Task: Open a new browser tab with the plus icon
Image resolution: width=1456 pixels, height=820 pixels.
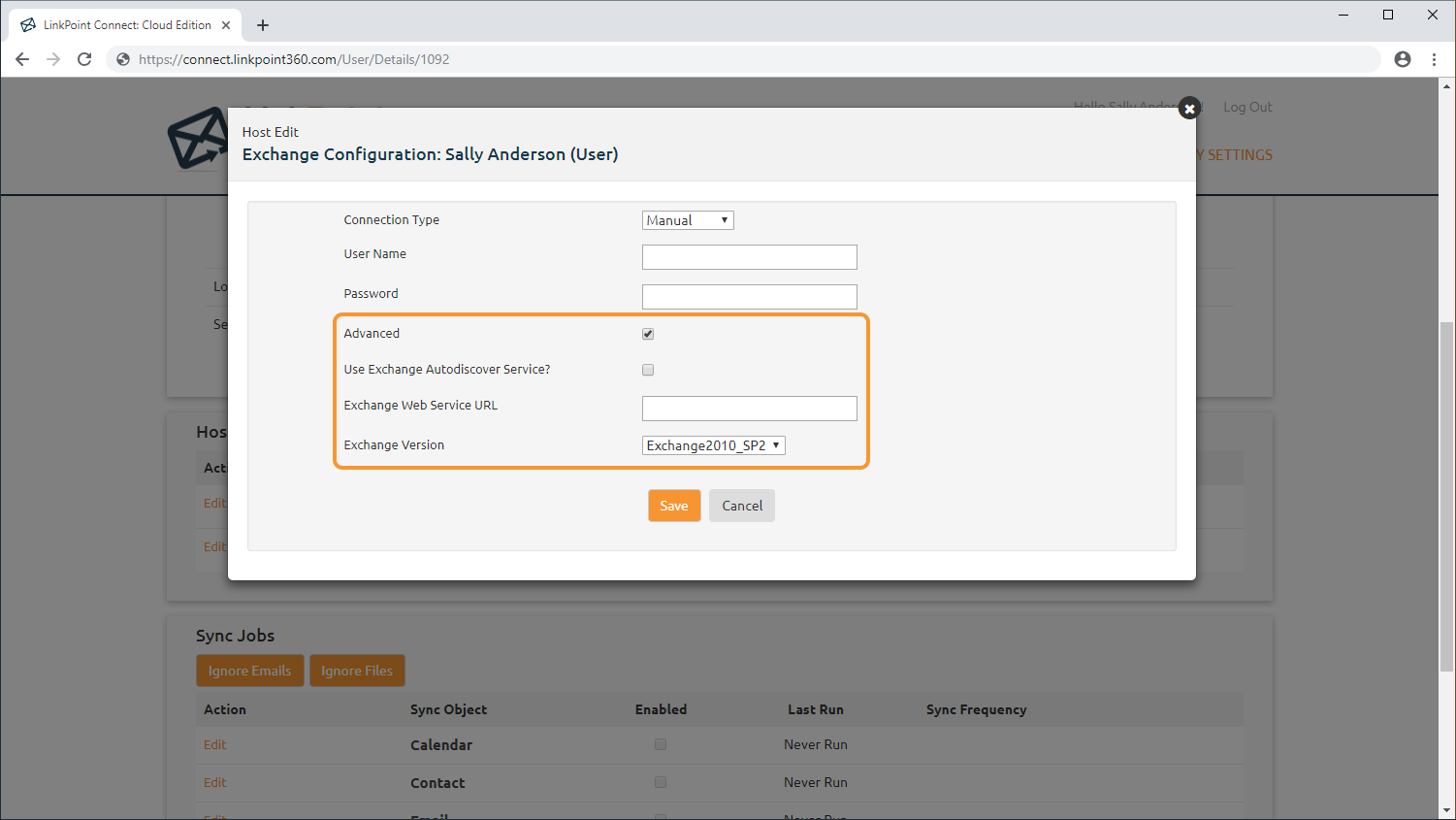Action: (263, 25)
